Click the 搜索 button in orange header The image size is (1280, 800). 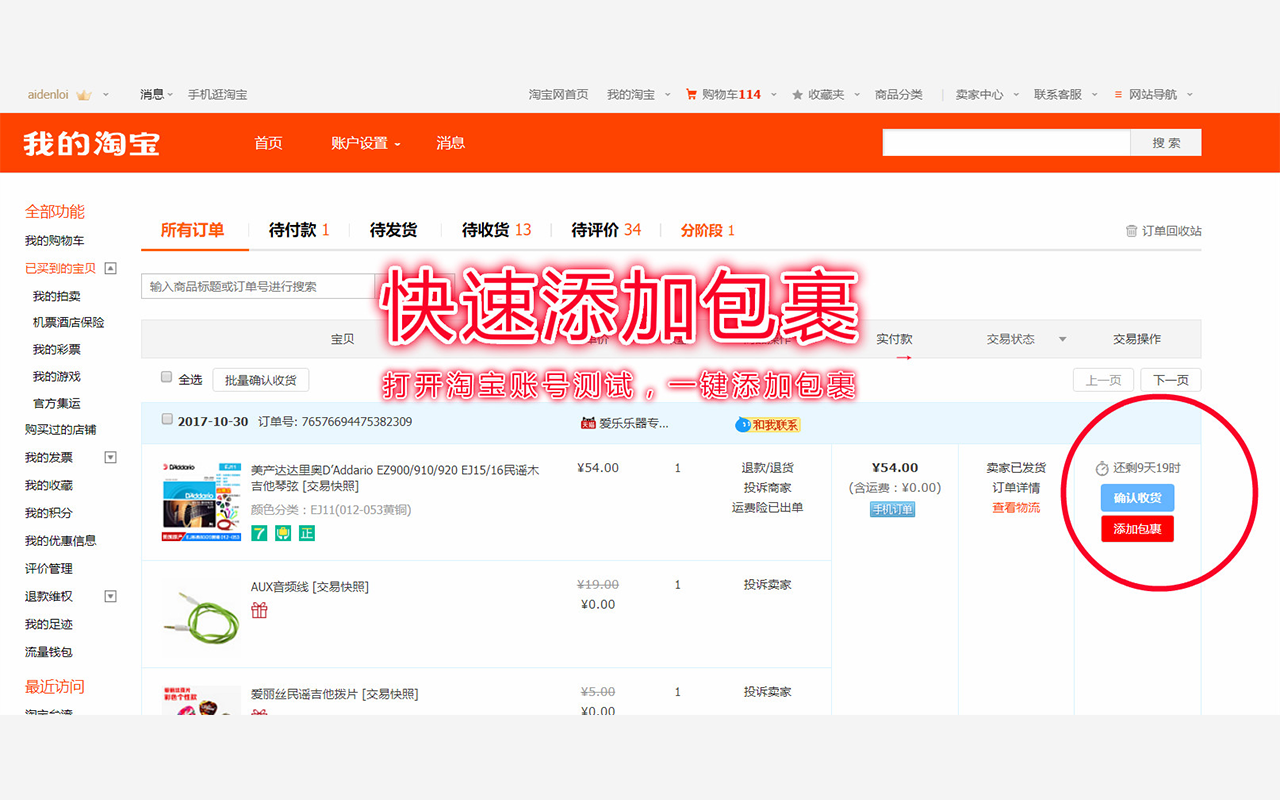pyautogui.click(x=1166, y=143)
